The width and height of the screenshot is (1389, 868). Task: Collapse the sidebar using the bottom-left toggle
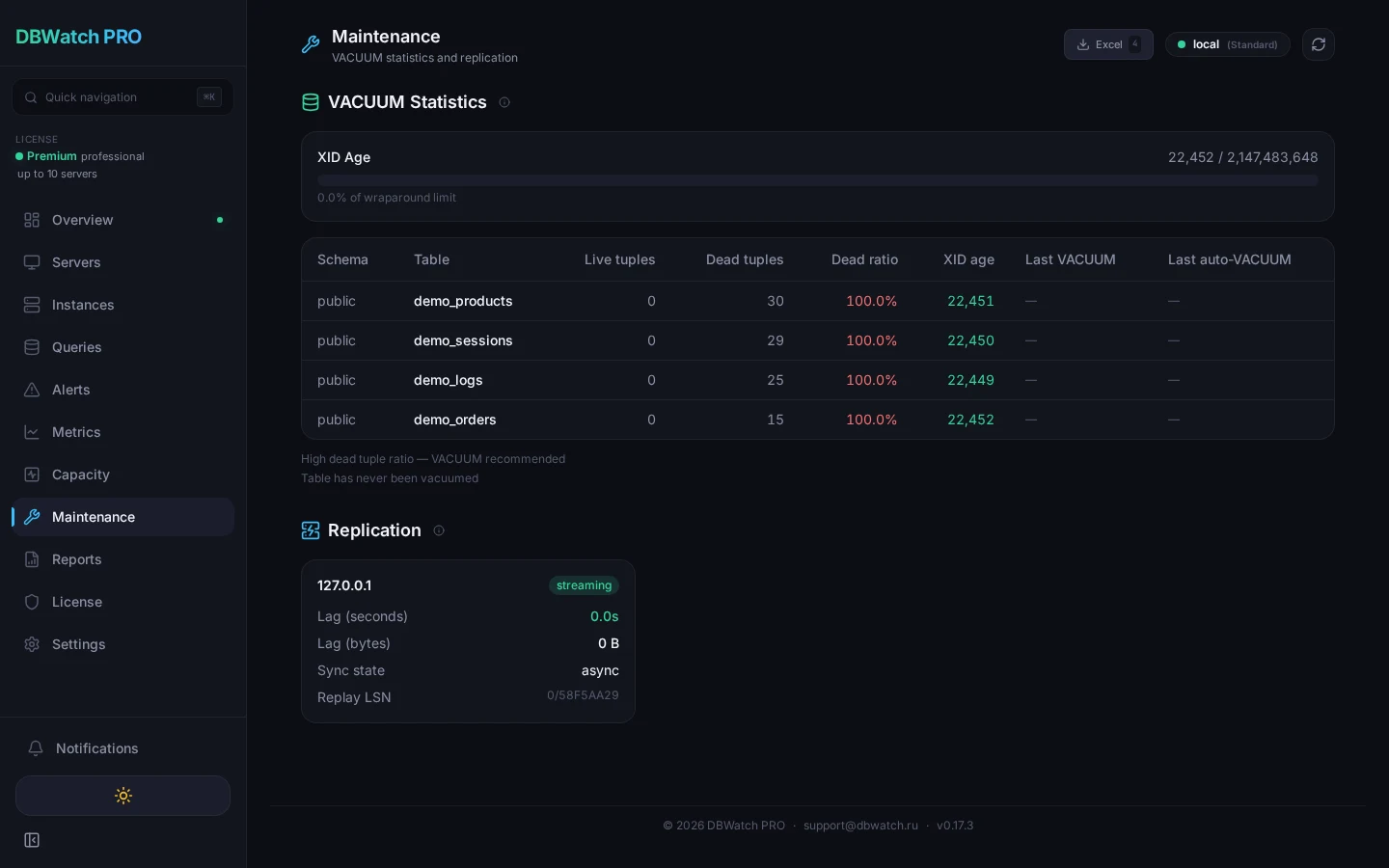(32, 840)
